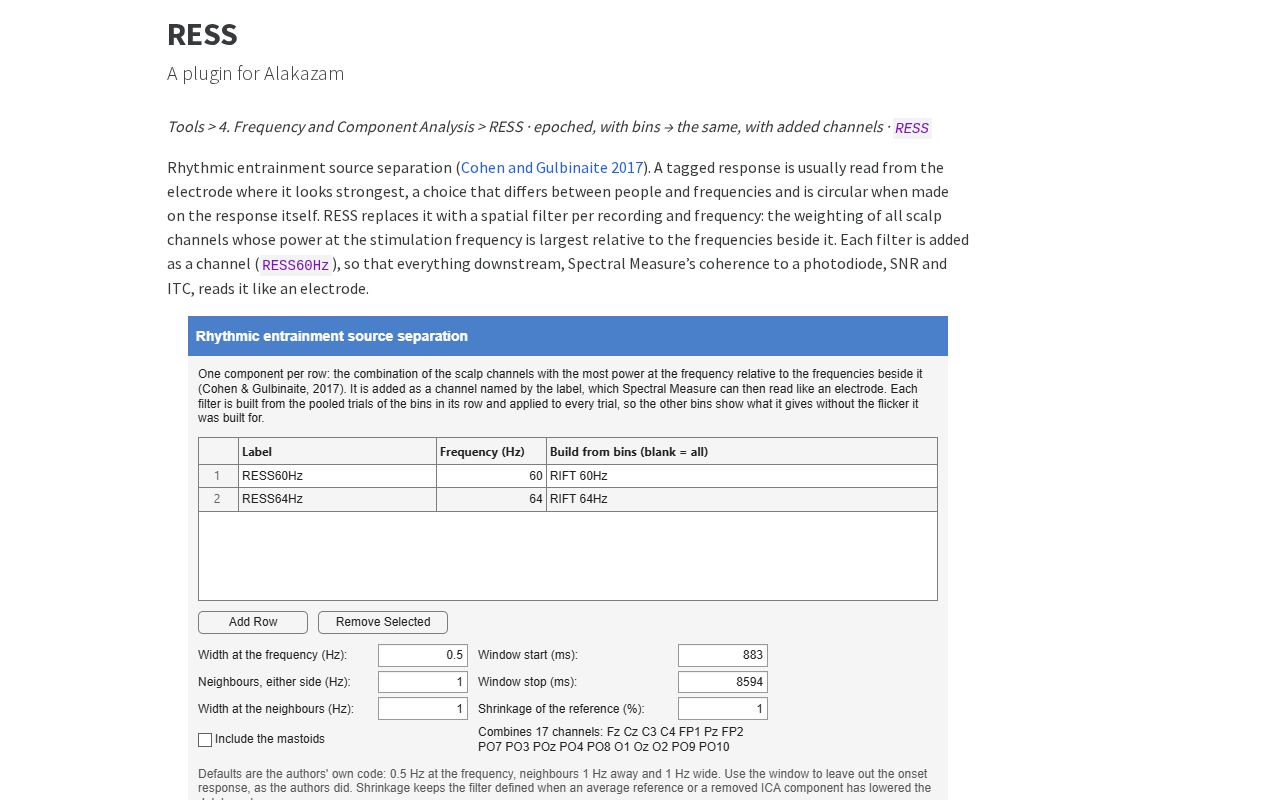Click the RIFT 60Hz bins cell
The width and height of the screenshot is (1280, 800).
coord(742,476)
